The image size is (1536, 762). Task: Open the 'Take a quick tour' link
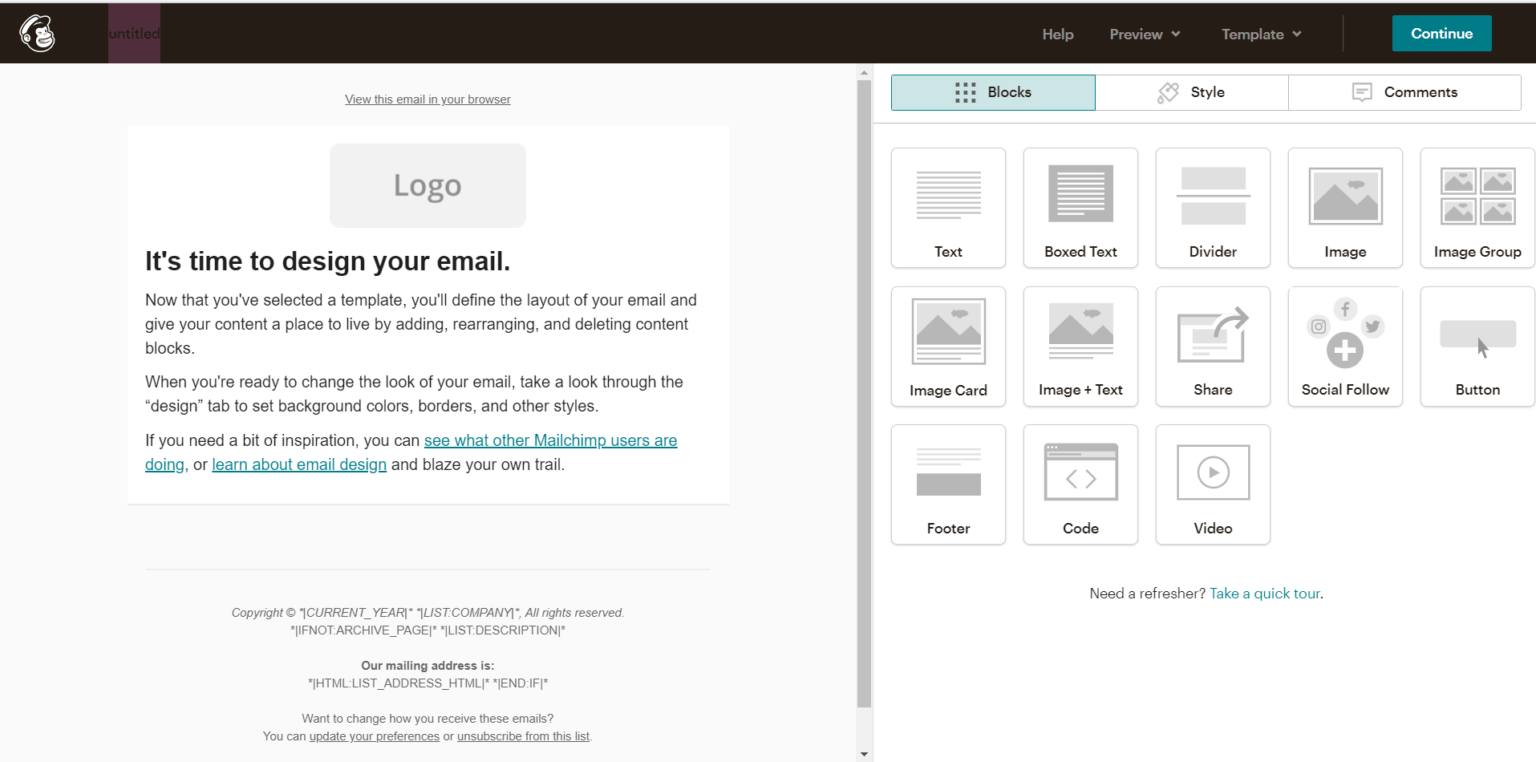pos(1264,593)
